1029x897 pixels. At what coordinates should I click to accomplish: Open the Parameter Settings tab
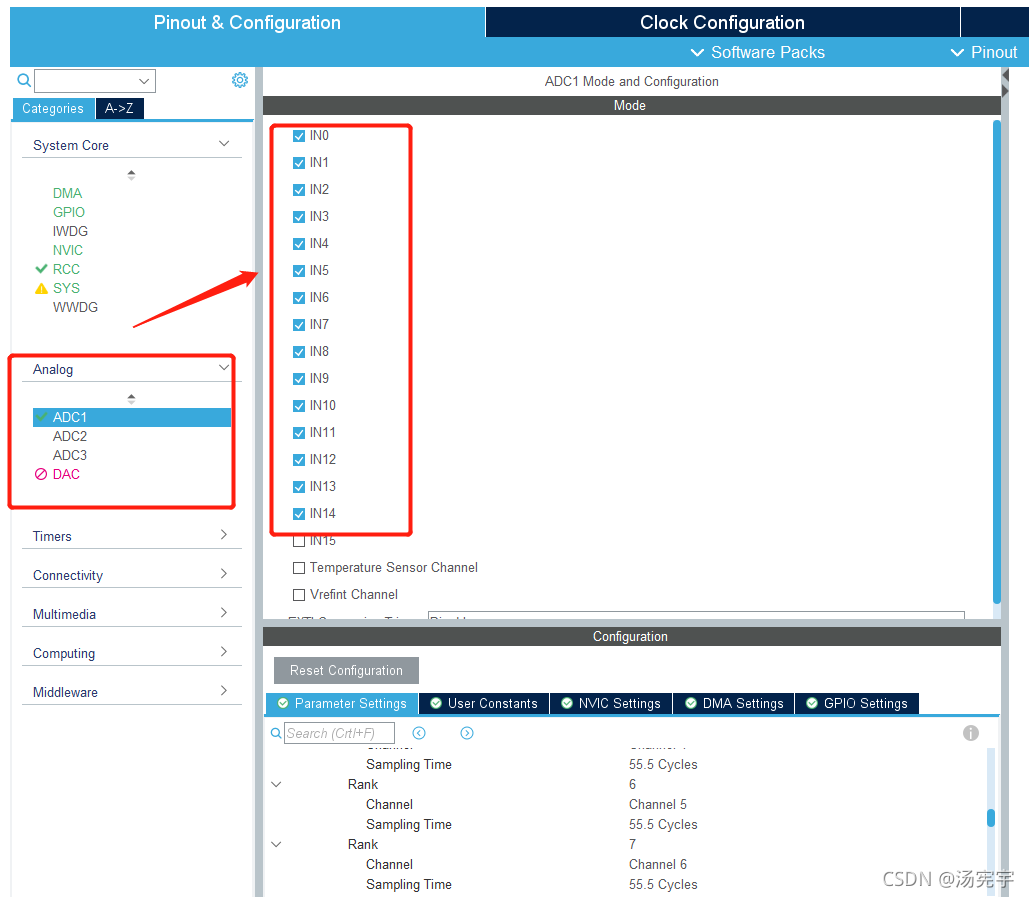point(342,703)
